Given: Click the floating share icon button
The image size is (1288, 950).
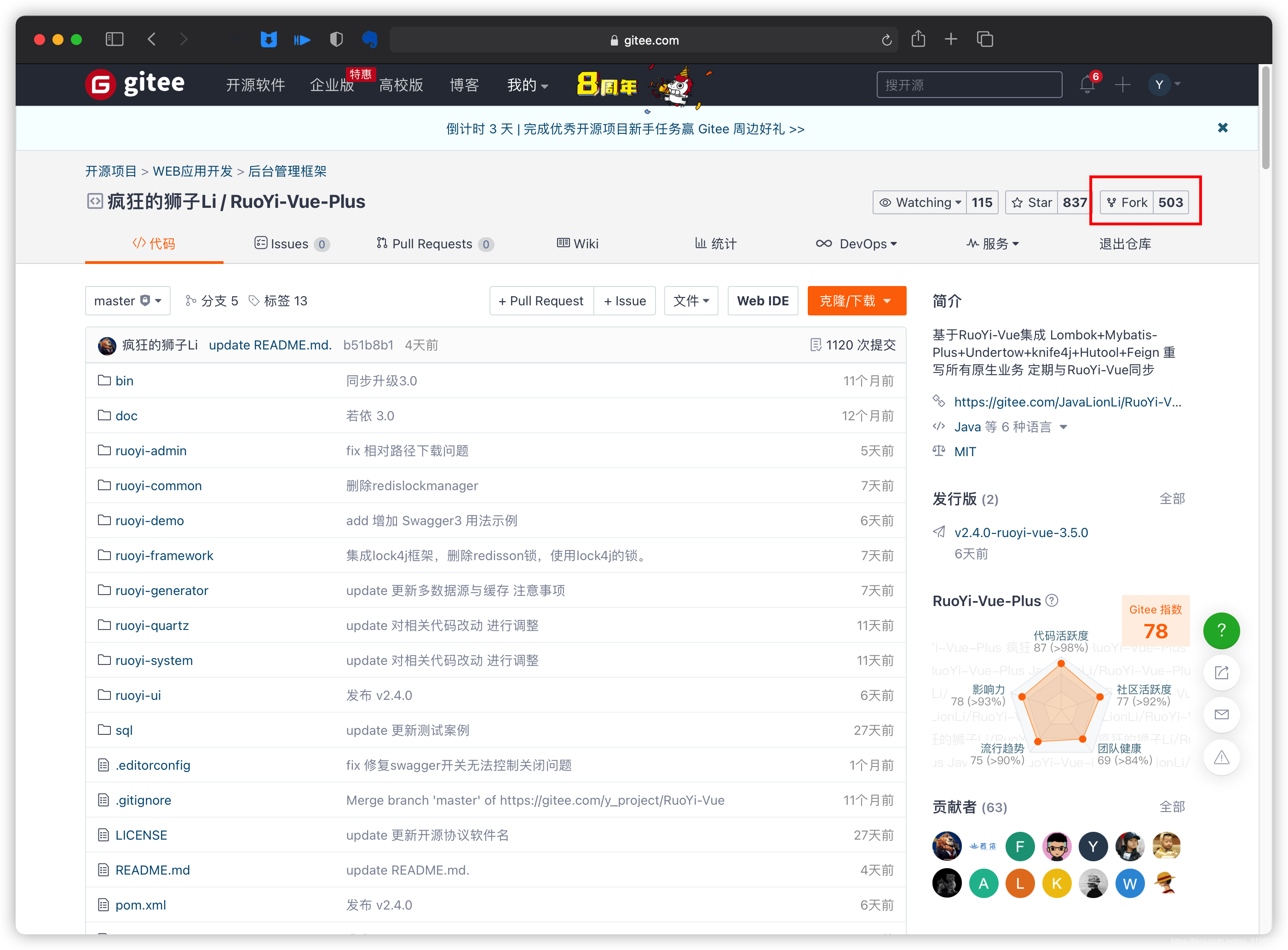Looking at the screenshot, I should coord(1221,672).
